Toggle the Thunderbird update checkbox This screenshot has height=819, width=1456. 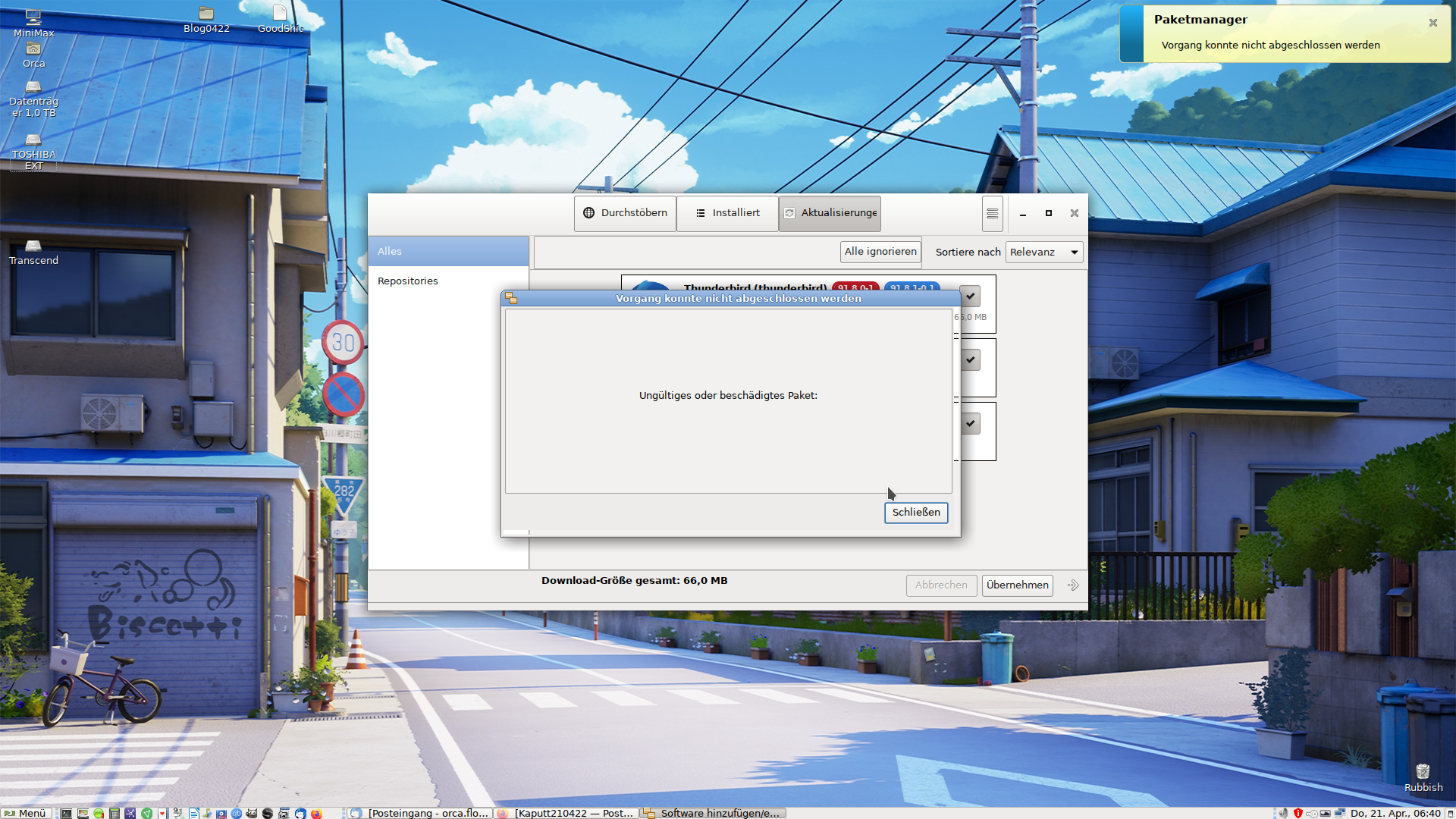[970, 296]
